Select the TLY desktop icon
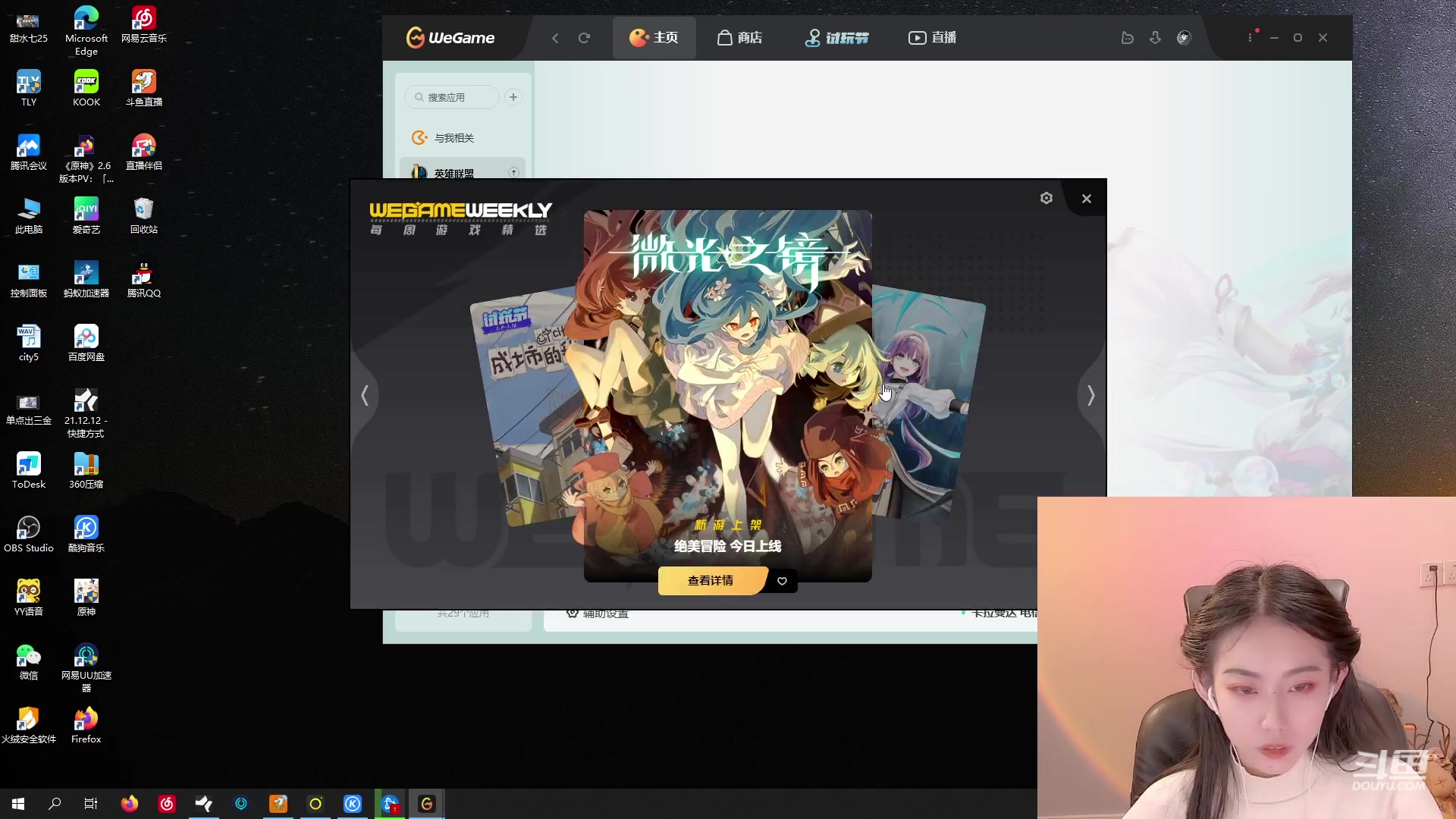1456x819 pixels. 29,88
